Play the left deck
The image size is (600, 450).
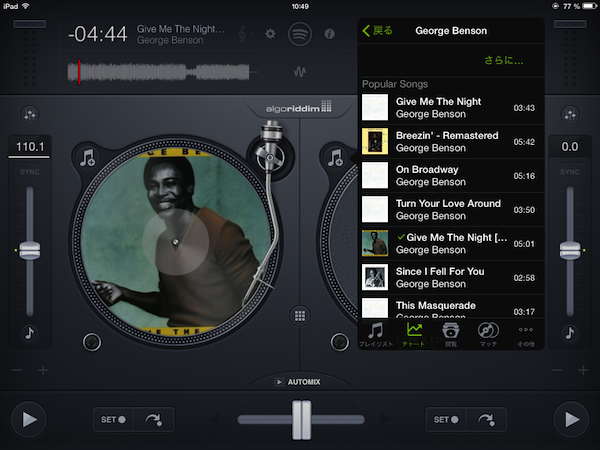point(29,419)
